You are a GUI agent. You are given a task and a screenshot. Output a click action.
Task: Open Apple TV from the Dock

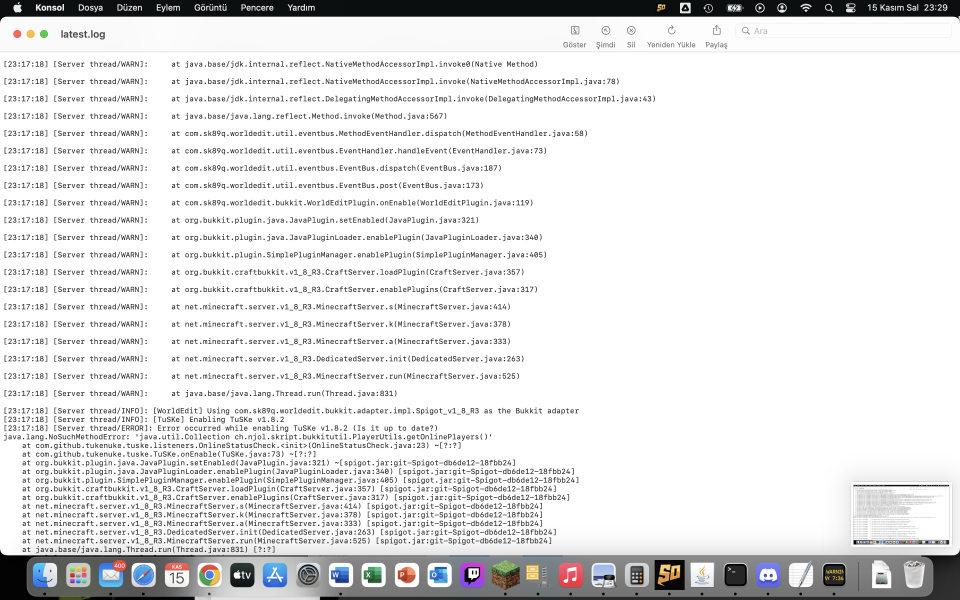tap(242, 576)
